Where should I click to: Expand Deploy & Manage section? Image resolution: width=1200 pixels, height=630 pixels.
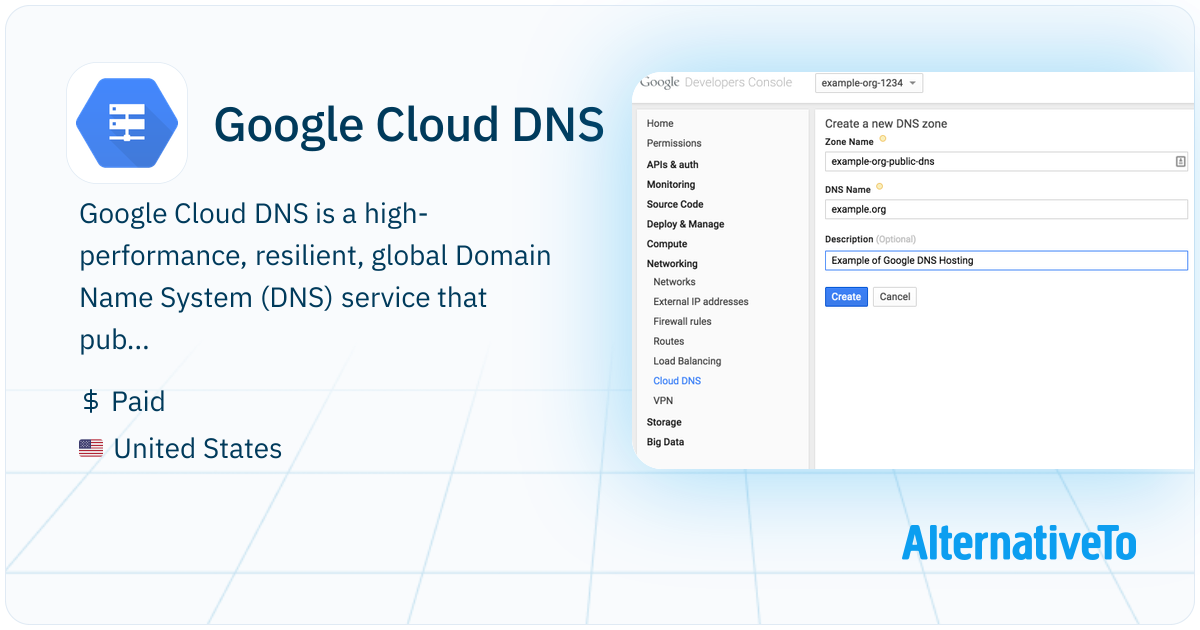[x=685, y=224]
